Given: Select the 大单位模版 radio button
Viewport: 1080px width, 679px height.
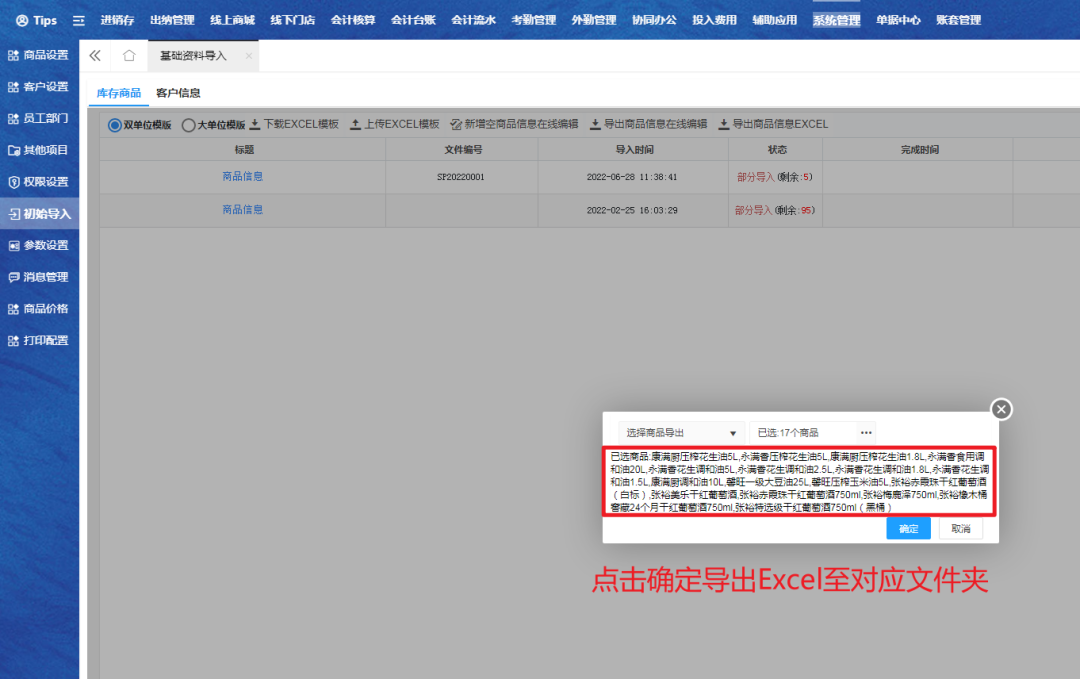Looking at the screenshot, I should (x=188, y=126).
